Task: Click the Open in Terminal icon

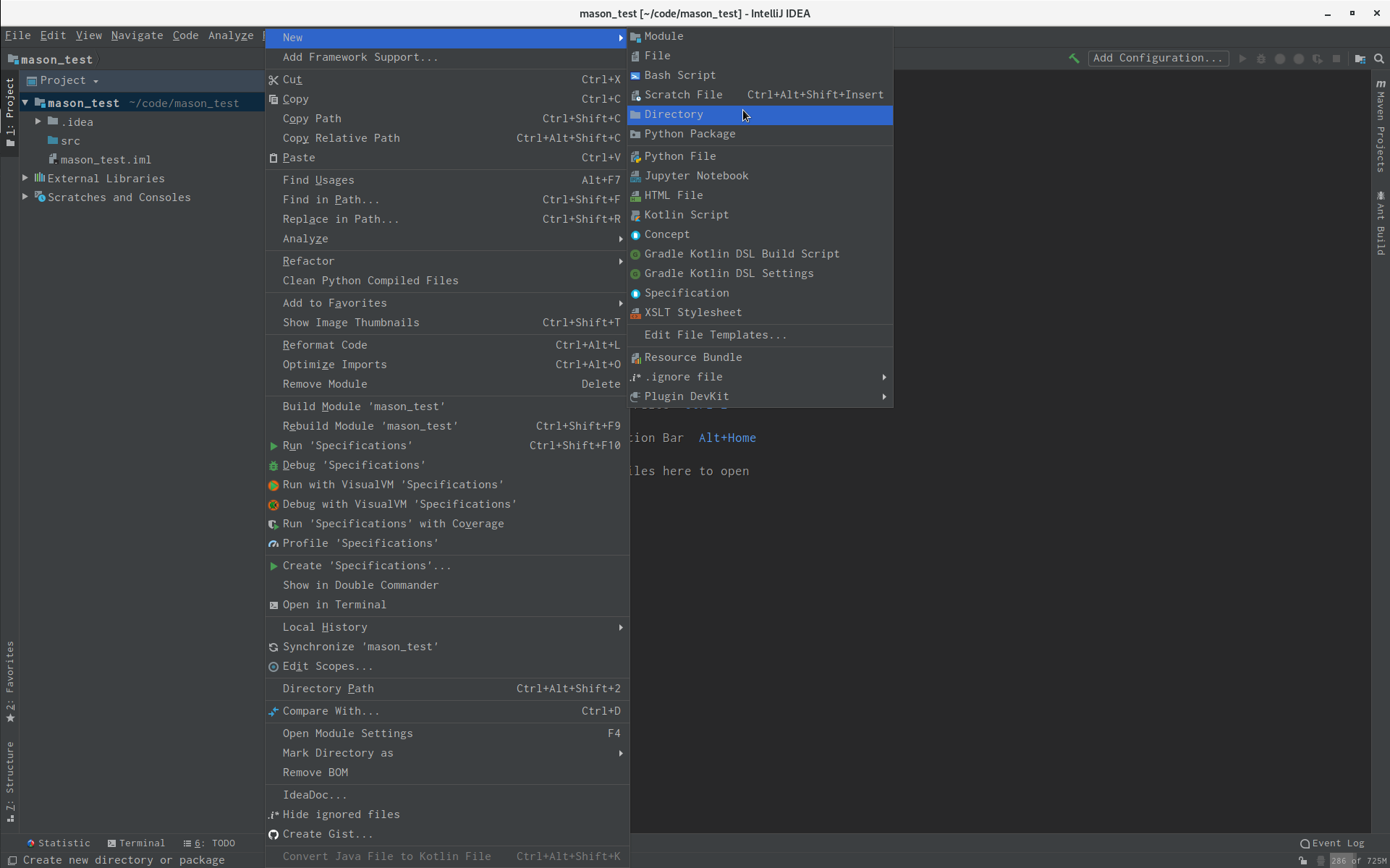Action: point(274,605)
